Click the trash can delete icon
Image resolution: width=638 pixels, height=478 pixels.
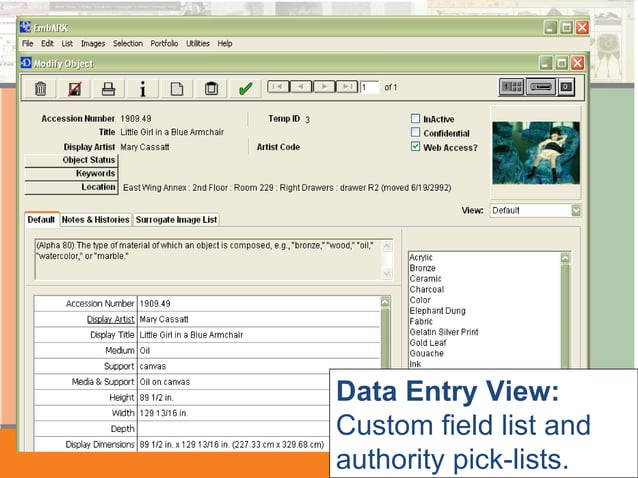[40, 88]
